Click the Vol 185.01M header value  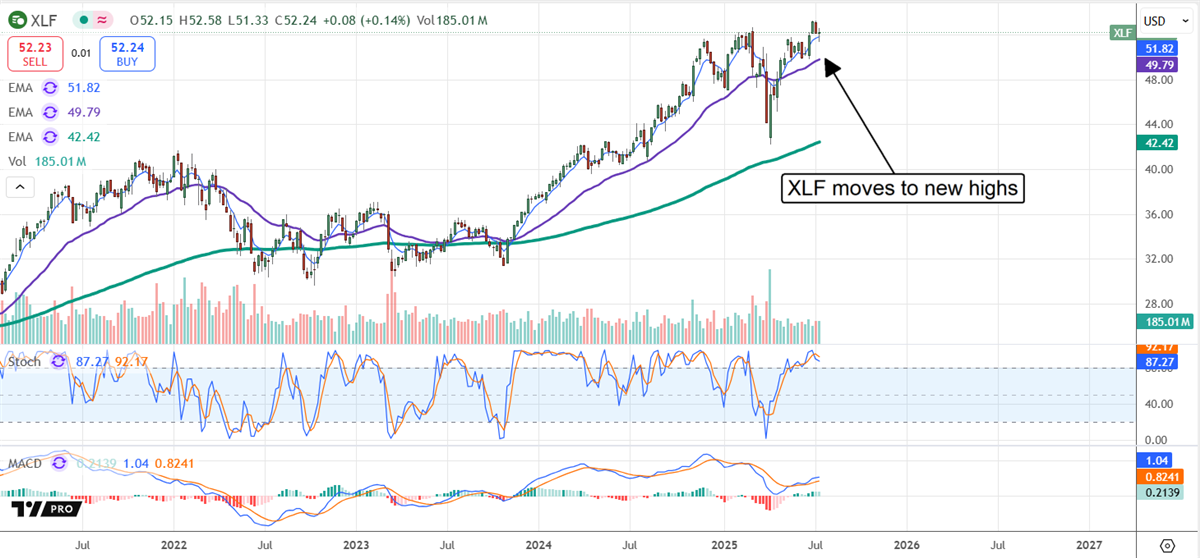click(x=452, y=20)
